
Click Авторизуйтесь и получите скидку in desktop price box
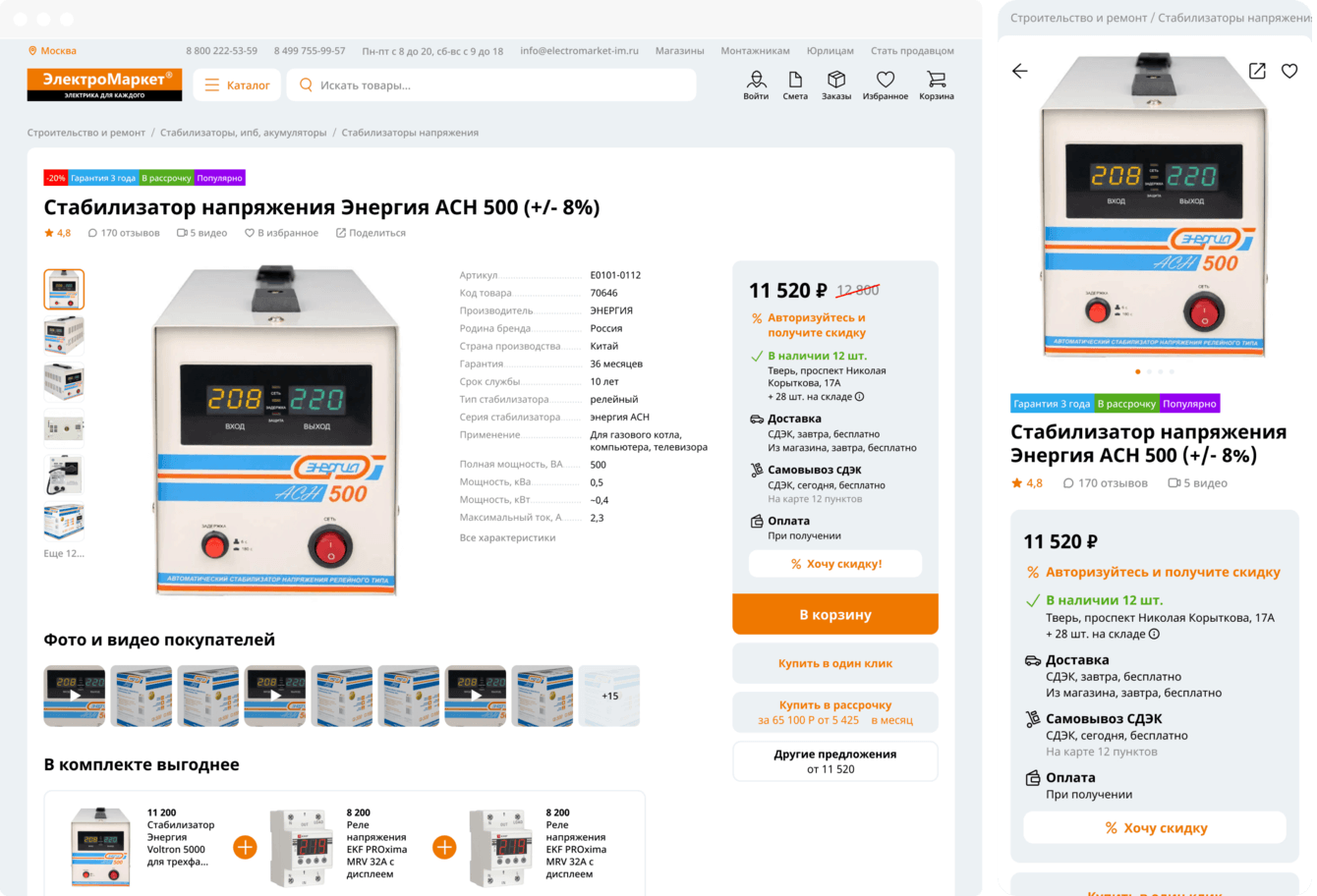809,325
